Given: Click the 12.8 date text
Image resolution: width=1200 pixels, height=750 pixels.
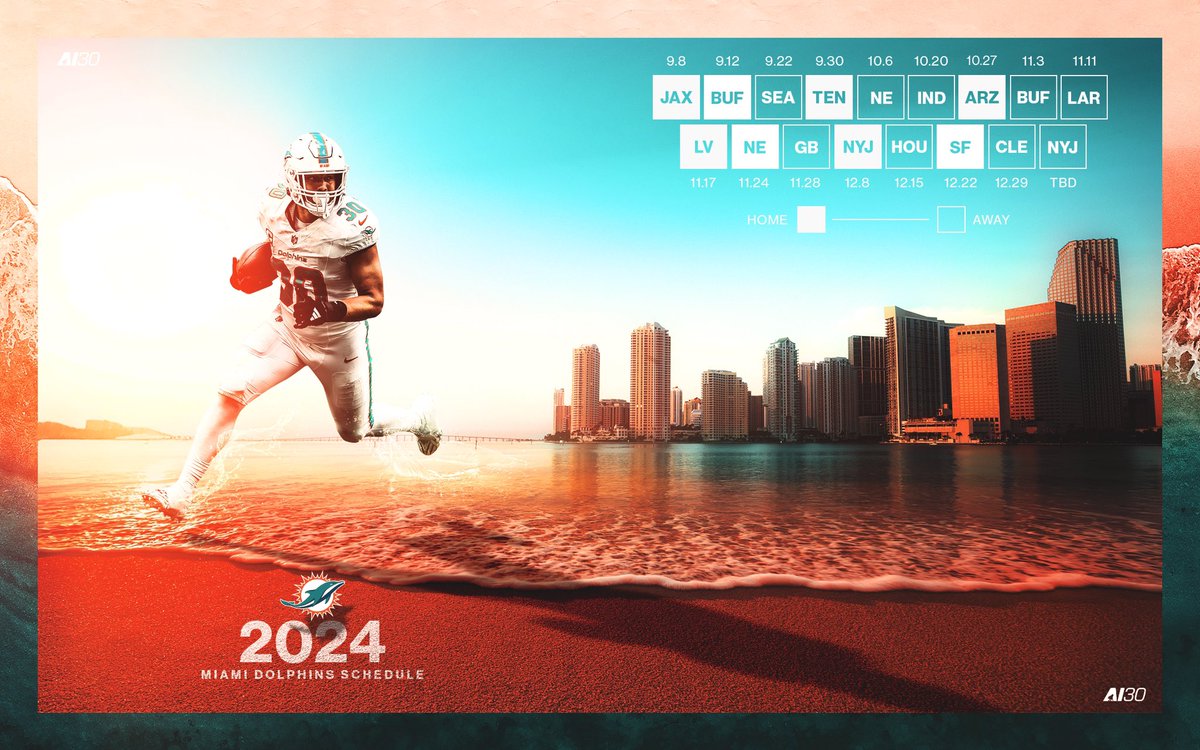Looking at the screenshot, I should point(857,183).
